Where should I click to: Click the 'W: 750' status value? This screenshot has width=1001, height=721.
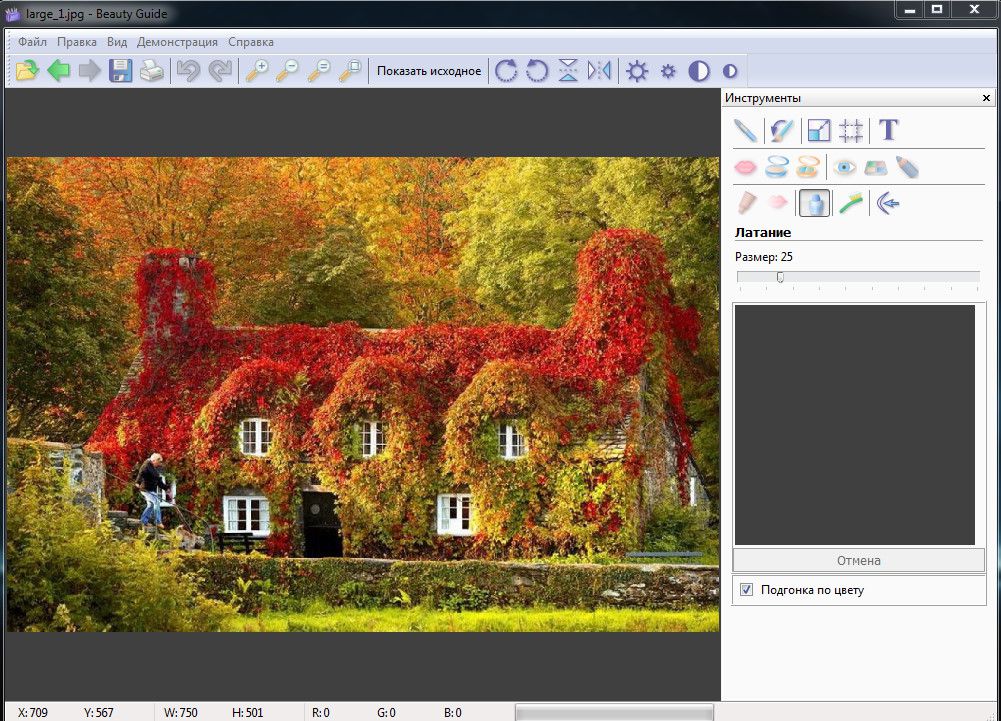[181, 712]
